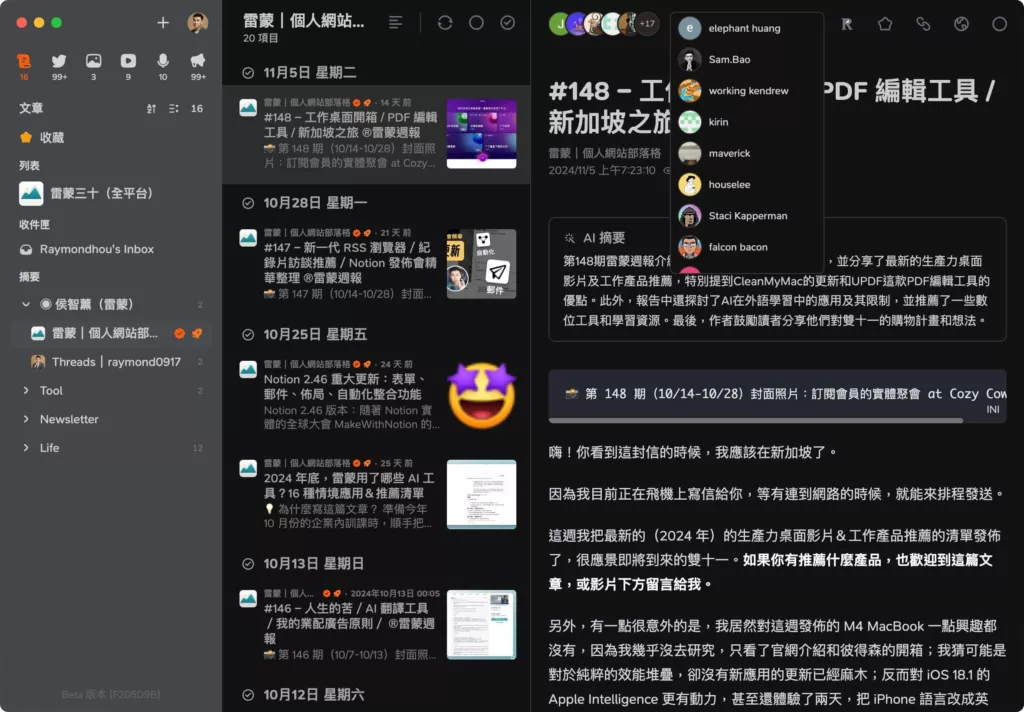This screenshot has height=712, width=1024.
Task: Switch to the Twitter social feed tab
Action: point(59,67)
